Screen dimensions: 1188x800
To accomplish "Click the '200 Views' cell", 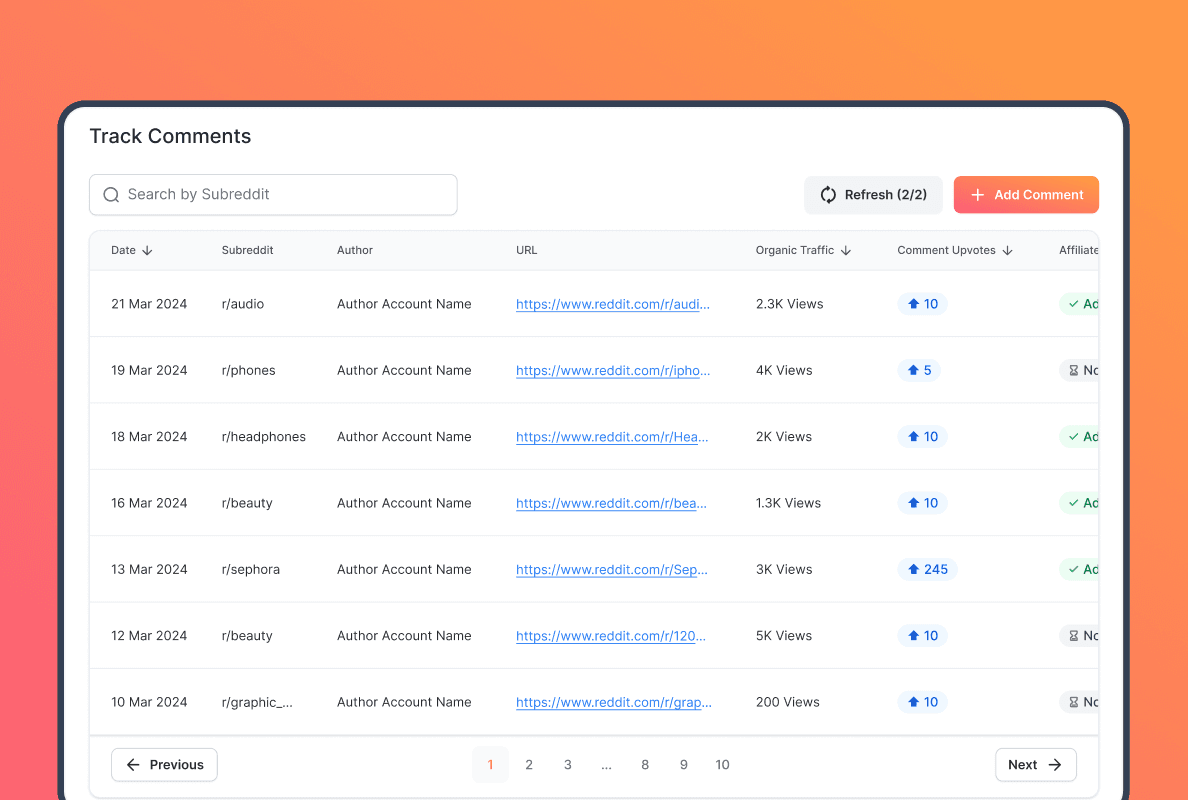I will 788,702.
